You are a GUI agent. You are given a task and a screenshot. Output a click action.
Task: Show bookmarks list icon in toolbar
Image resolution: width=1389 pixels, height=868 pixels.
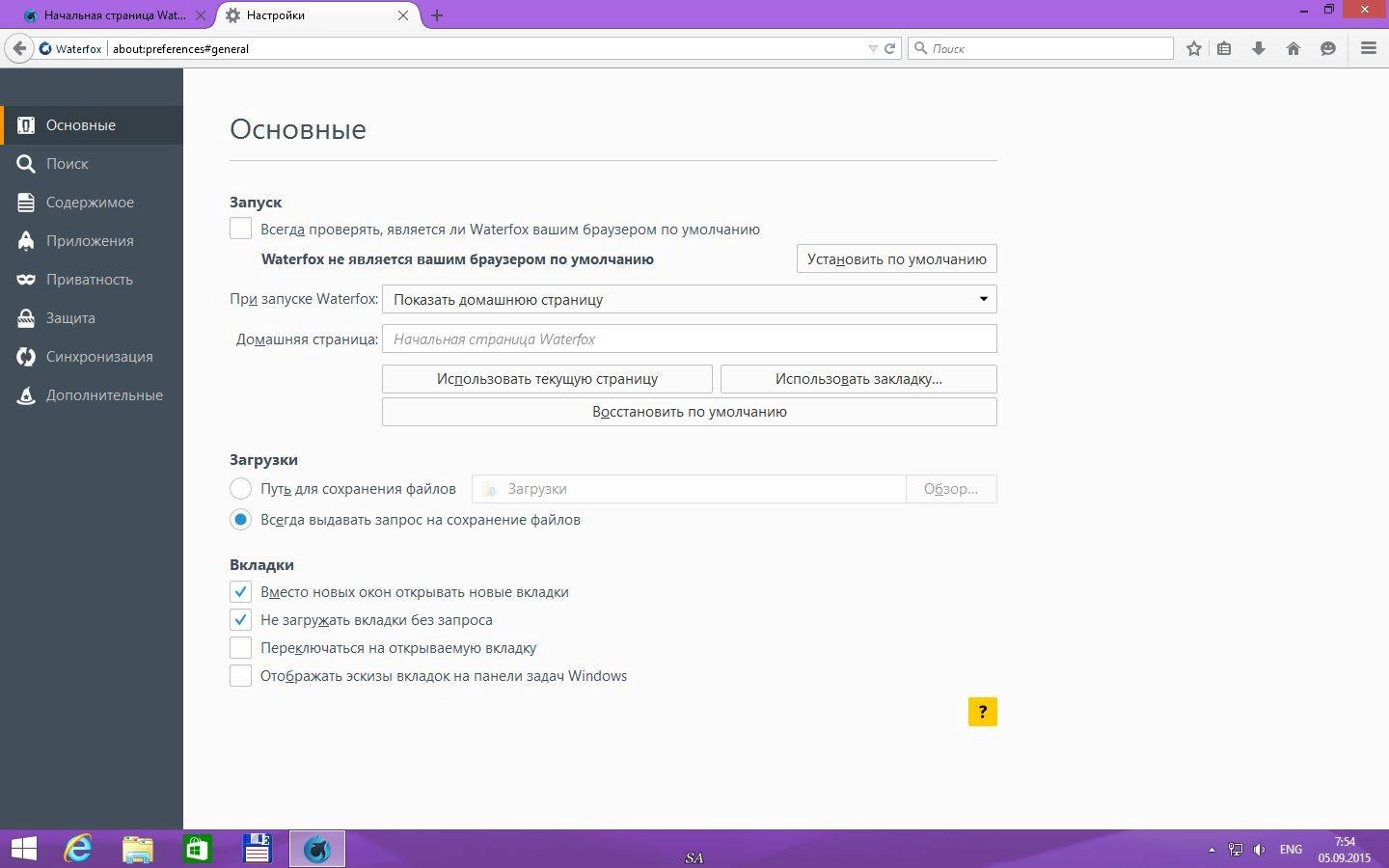coord(1224,48)
